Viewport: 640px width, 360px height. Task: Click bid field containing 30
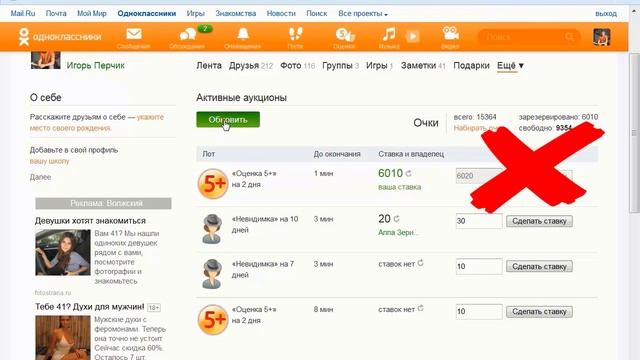tap(479, 221)
